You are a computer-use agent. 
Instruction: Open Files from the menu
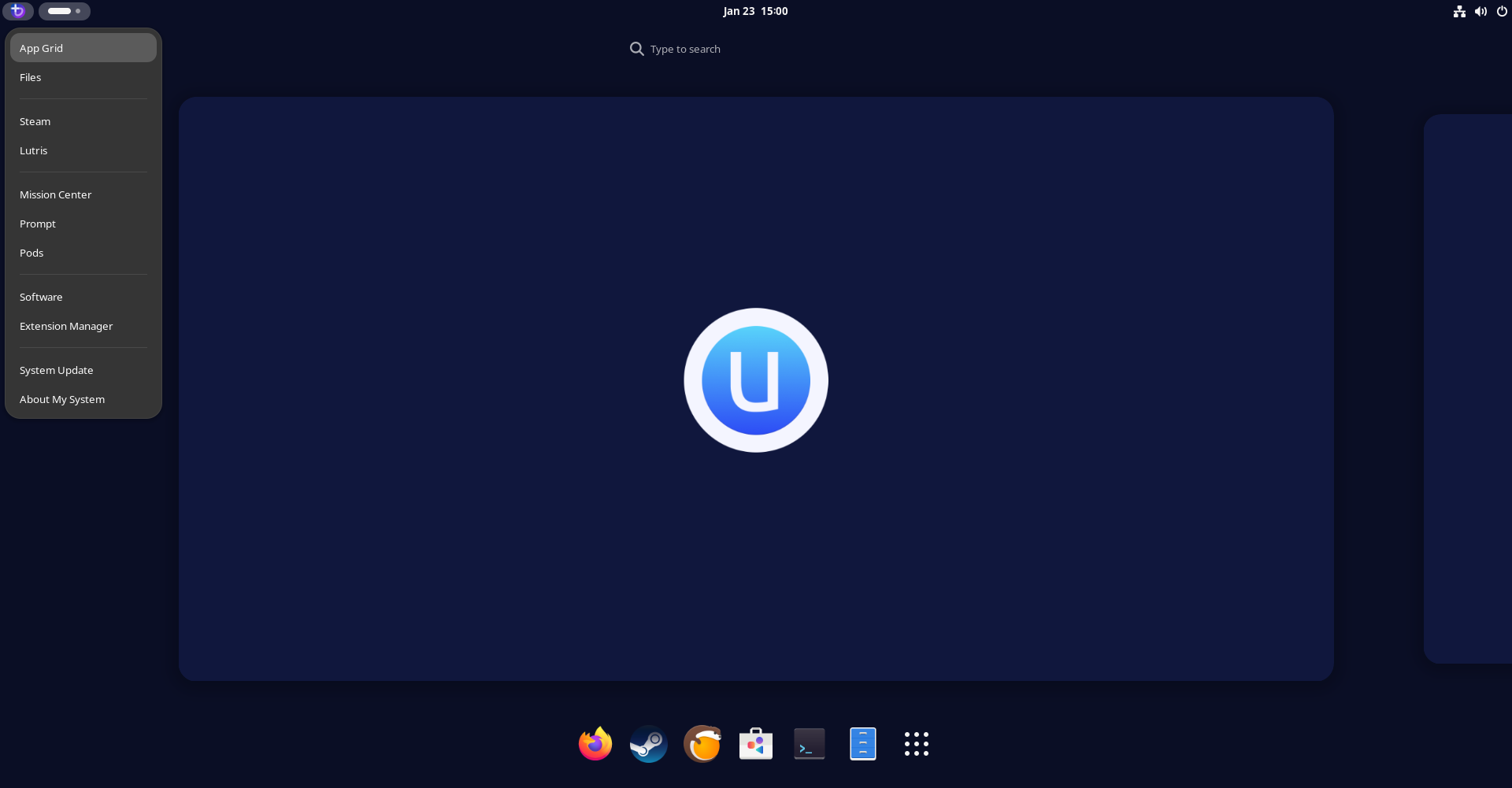click(x=83, y=77)
